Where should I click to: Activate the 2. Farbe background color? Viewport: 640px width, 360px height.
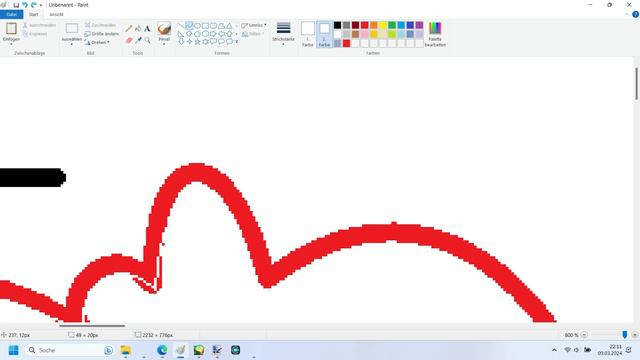pyautogui.click(x=324, y=34)
